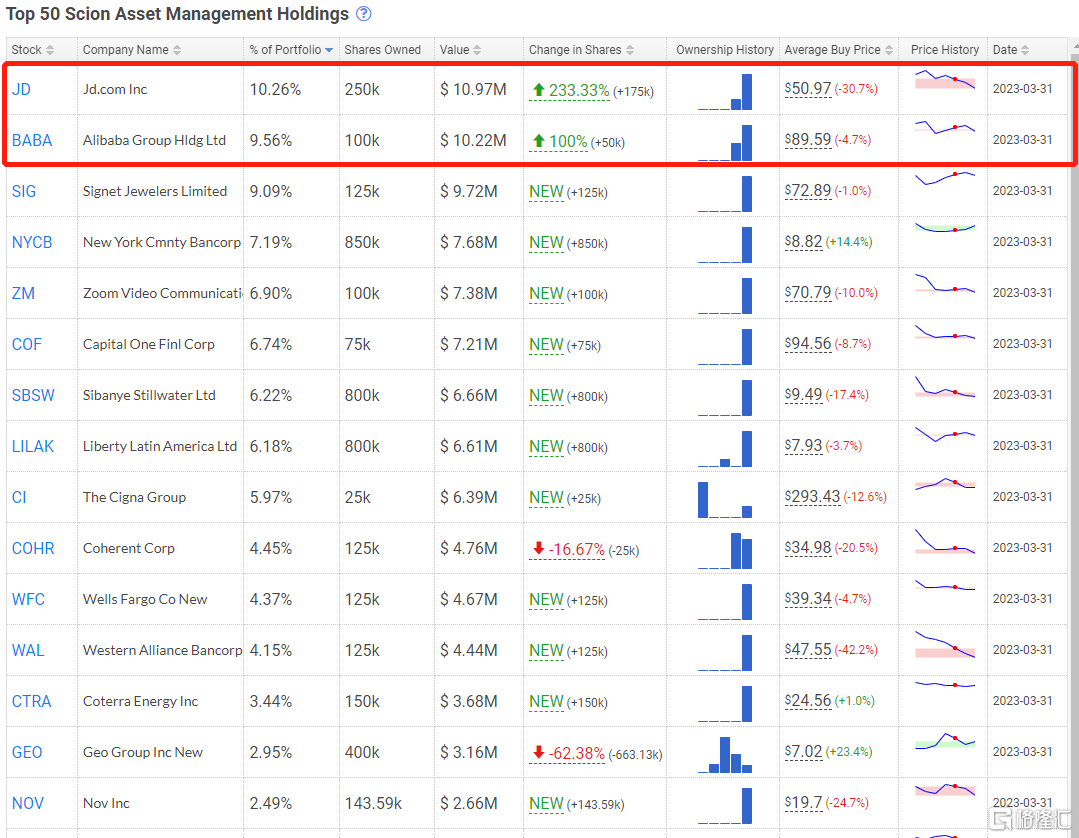Click the green up arrow for JD
This screenshot has width=1079, height=838.
tap(538, 90)
